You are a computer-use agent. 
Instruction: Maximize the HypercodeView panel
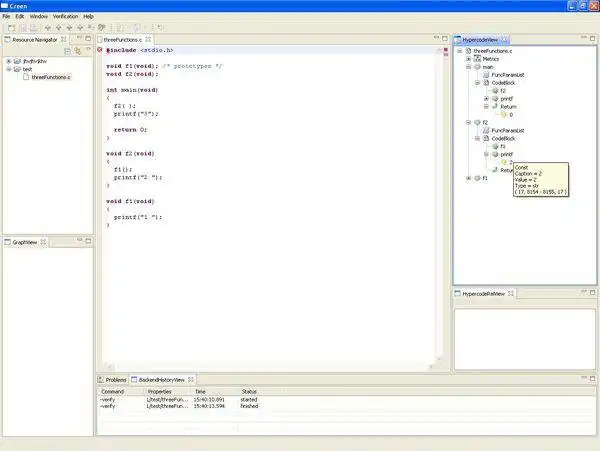coord(592,38)
